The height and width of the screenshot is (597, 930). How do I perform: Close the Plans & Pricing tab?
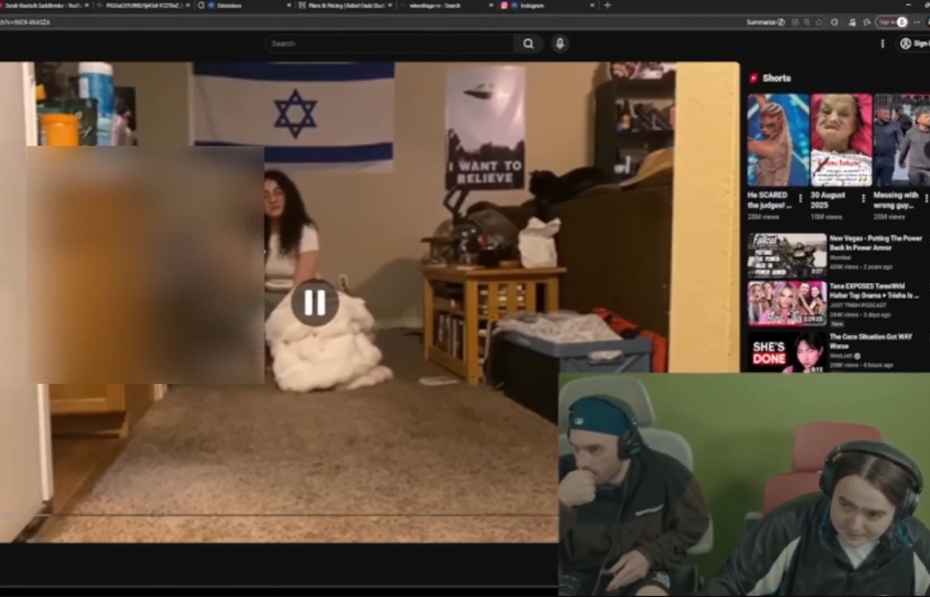pos(390,5)
